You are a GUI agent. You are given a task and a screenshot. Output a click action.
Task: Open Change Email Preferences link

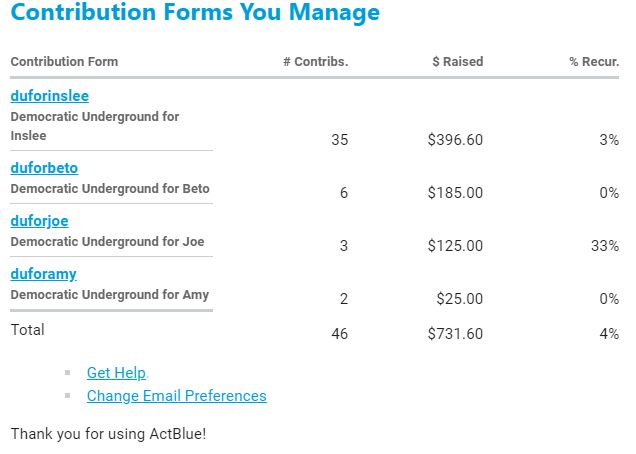(x=176, y=395)
